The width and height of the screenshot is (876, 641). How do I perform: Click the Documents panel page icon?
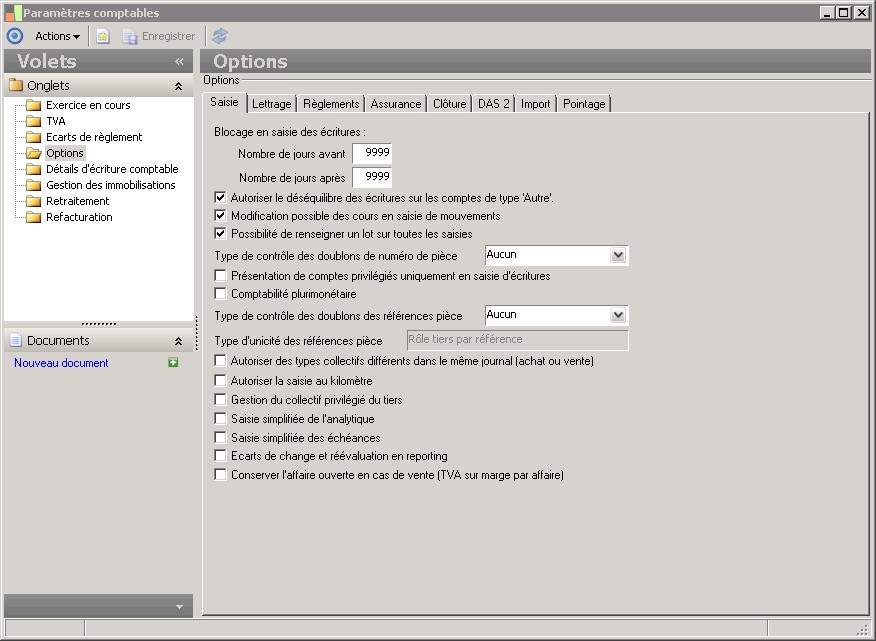click(16, 340)
